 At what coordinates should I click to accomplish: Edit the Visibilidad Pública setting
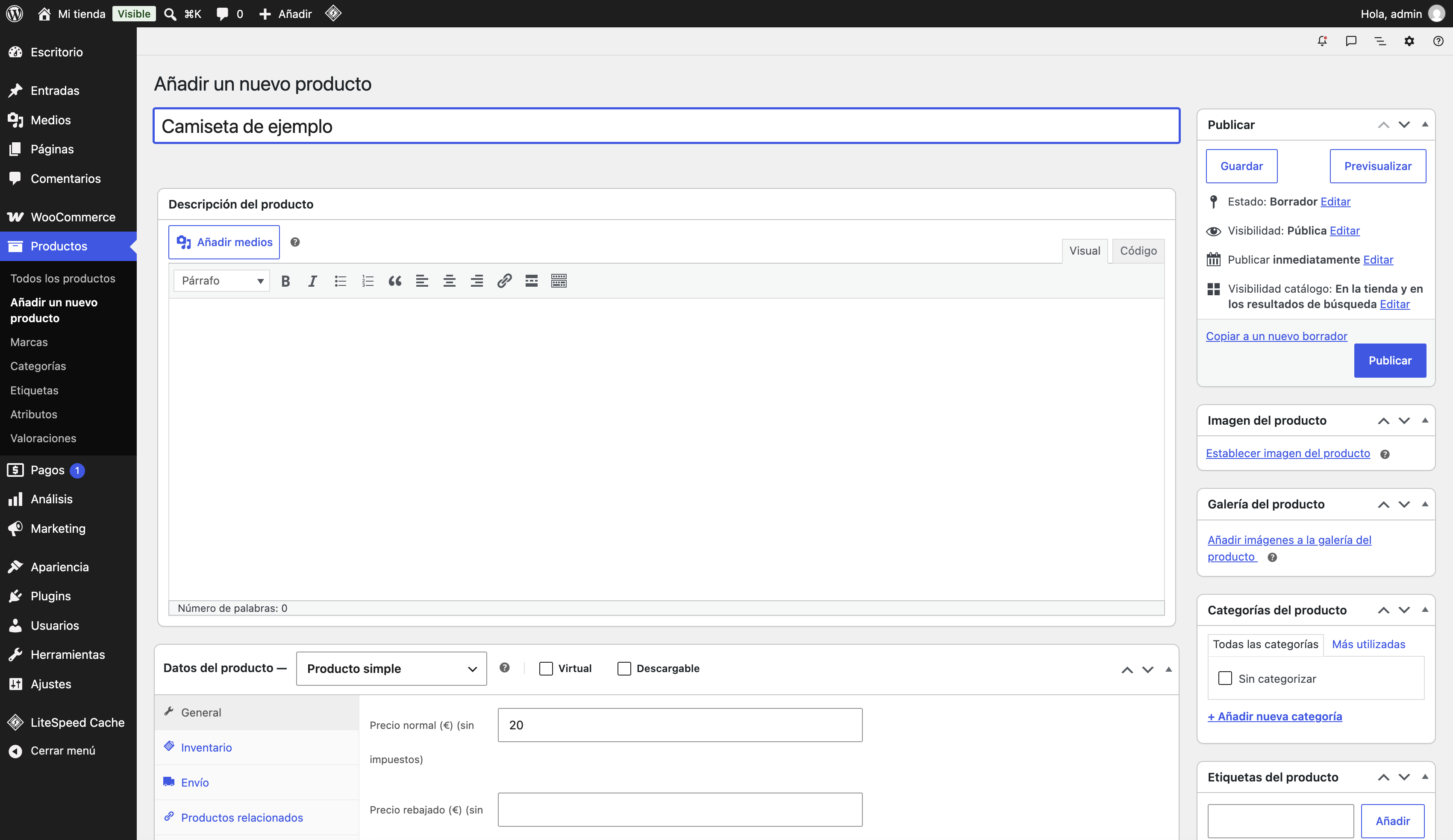tap(1344, 231)
